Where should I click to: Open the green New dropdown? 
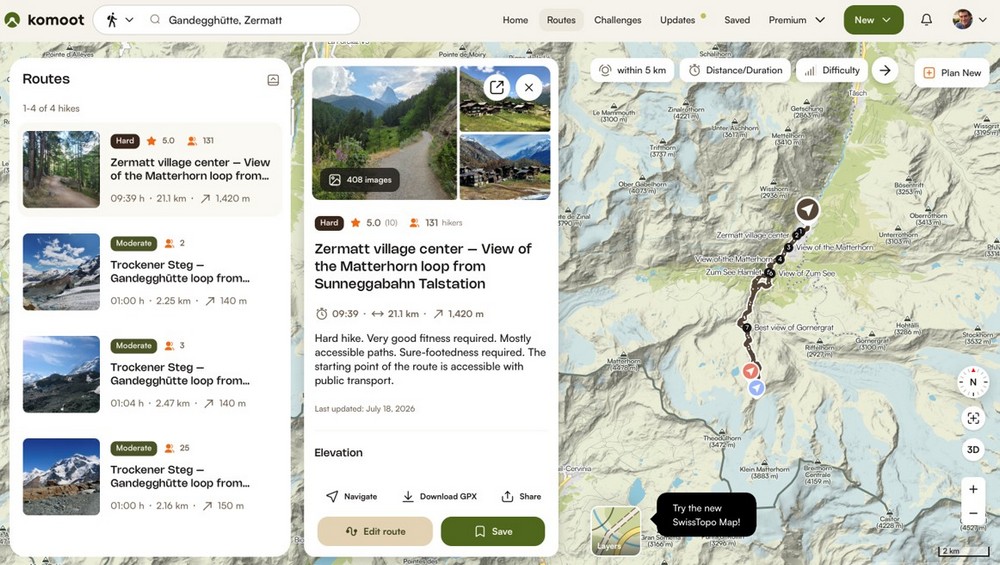pos(873,20)
